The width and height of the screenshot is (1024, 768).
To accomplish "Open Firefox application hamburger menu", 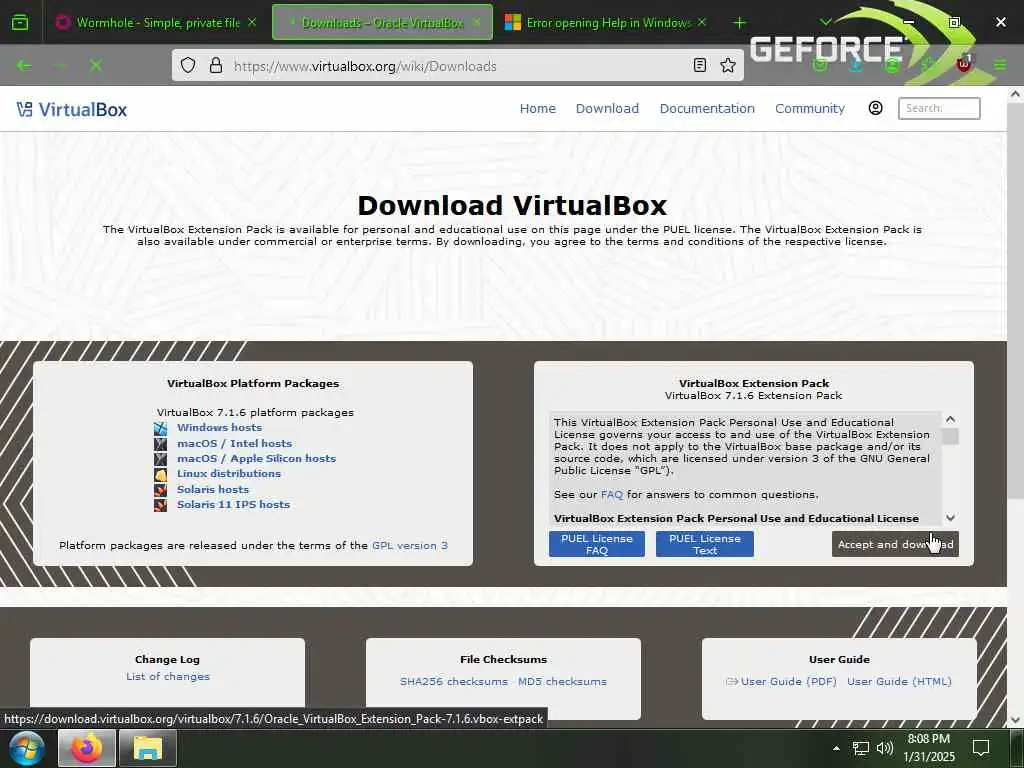I will 1000,65.
